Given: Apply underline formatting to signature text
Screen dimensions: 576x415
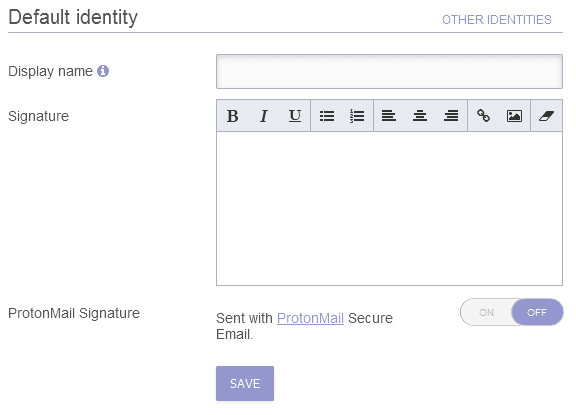Looking at the screenshot, I should pos(295,116).
